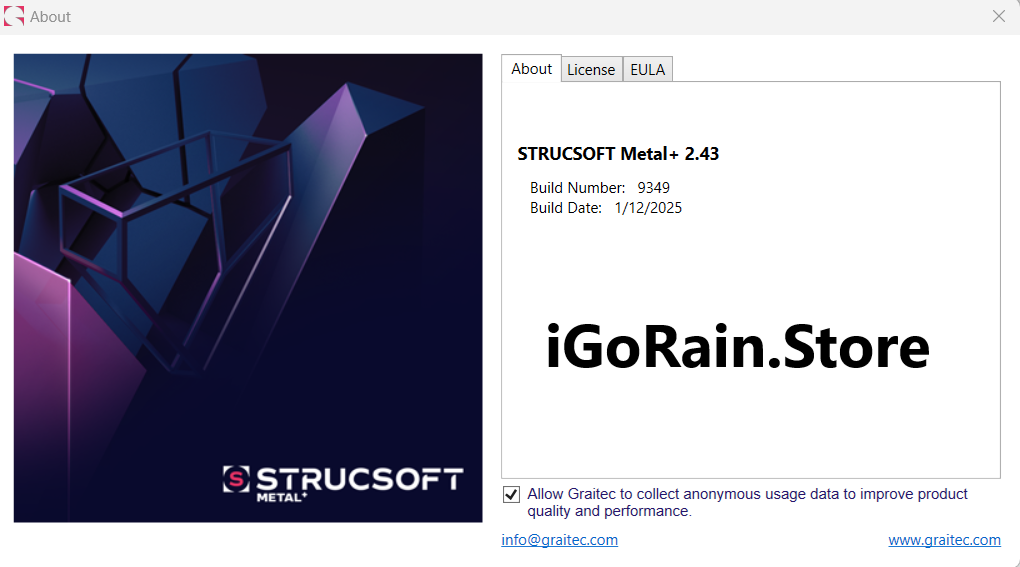Viewport: 1020px width, 567px height.
Task: Click the 'About' window title text
Action: (x=51, y=17)
